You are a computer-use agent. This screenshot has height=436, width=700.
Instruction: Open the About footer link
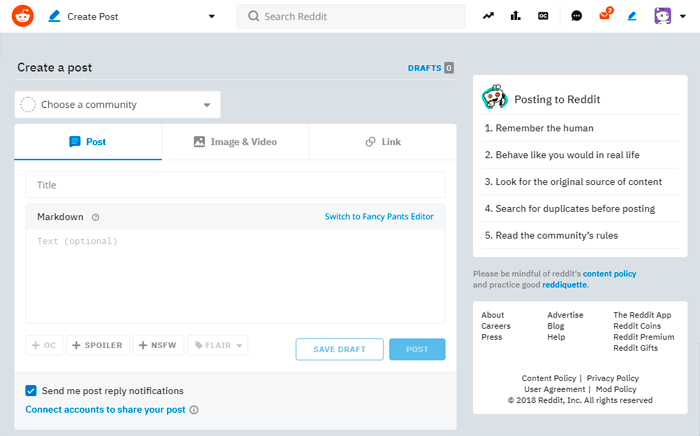pos(492,315)
